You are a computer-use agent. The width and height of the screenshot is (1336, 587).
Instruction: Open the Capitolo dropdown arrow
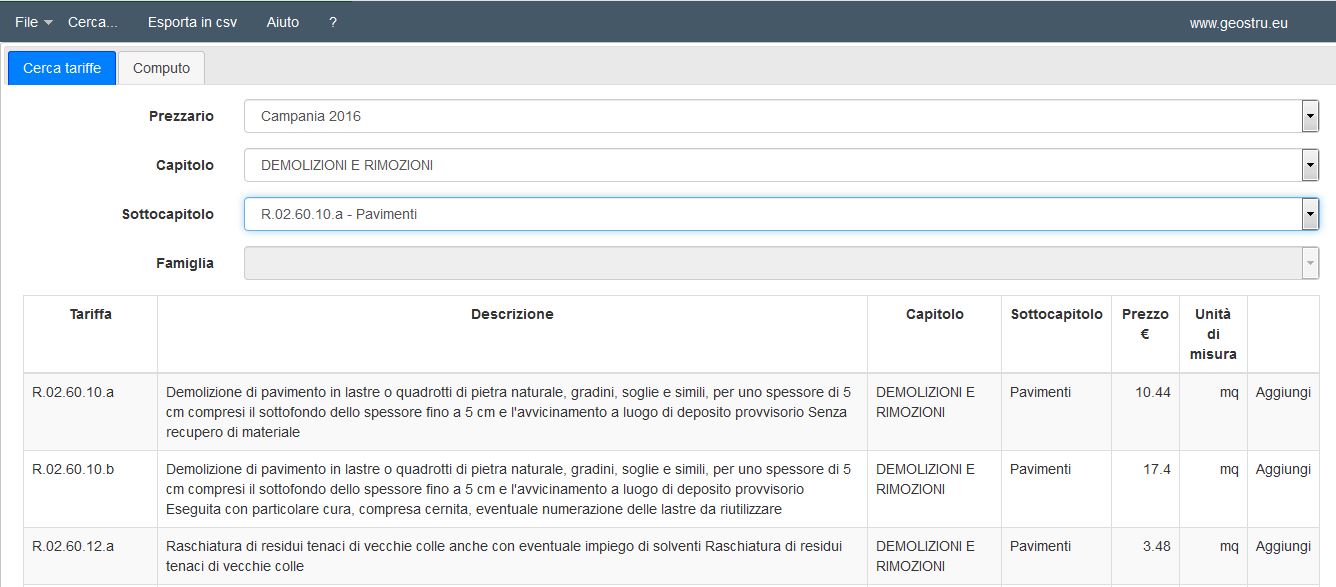(1310, 165)
